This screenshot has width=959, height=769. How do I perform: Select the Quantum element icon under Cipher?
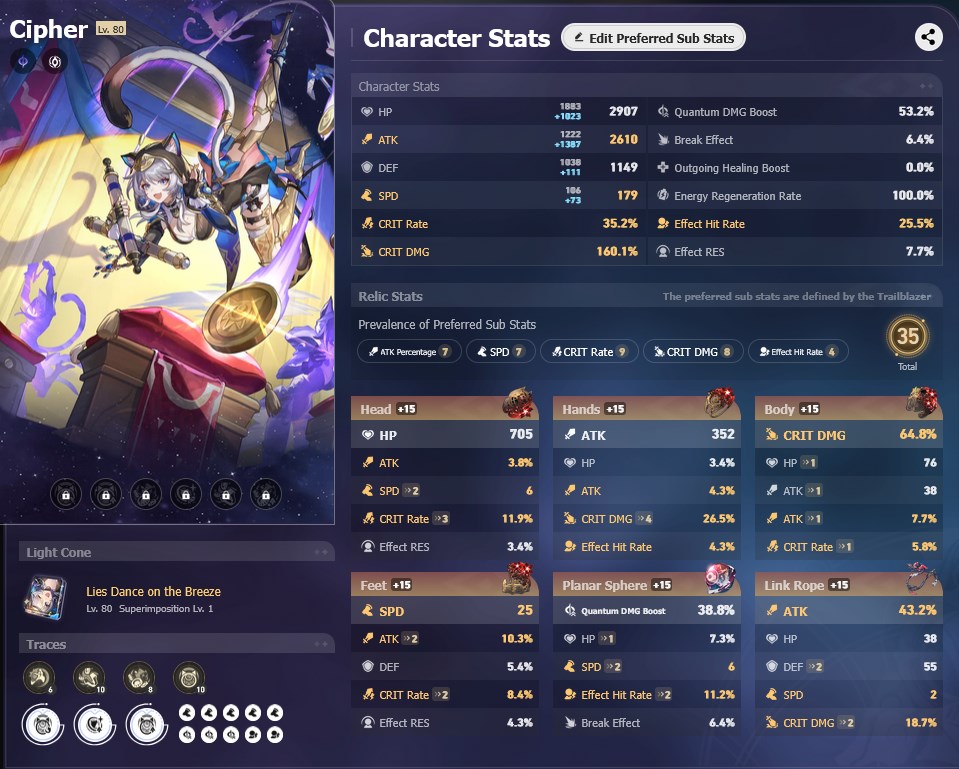pos(23,61)
